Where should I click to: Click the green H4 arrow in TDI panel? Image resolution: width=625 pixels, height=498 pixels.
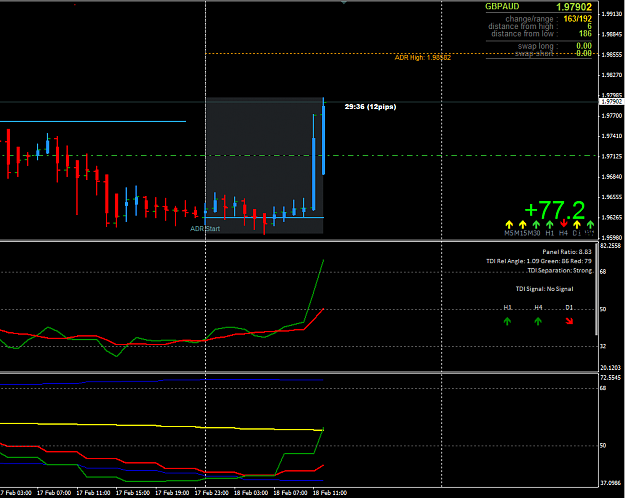[538, 321]
